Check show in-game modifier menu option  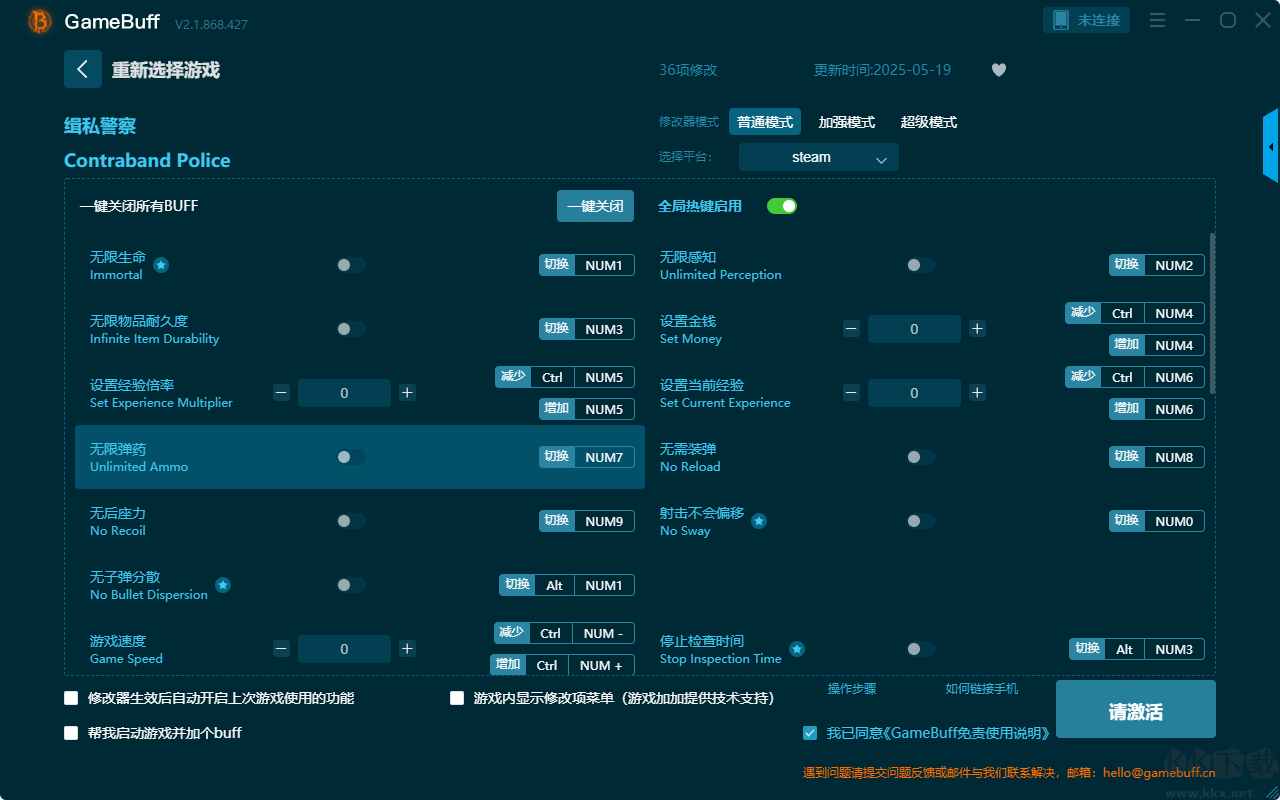pyautogui.click(x=457, y=698)
